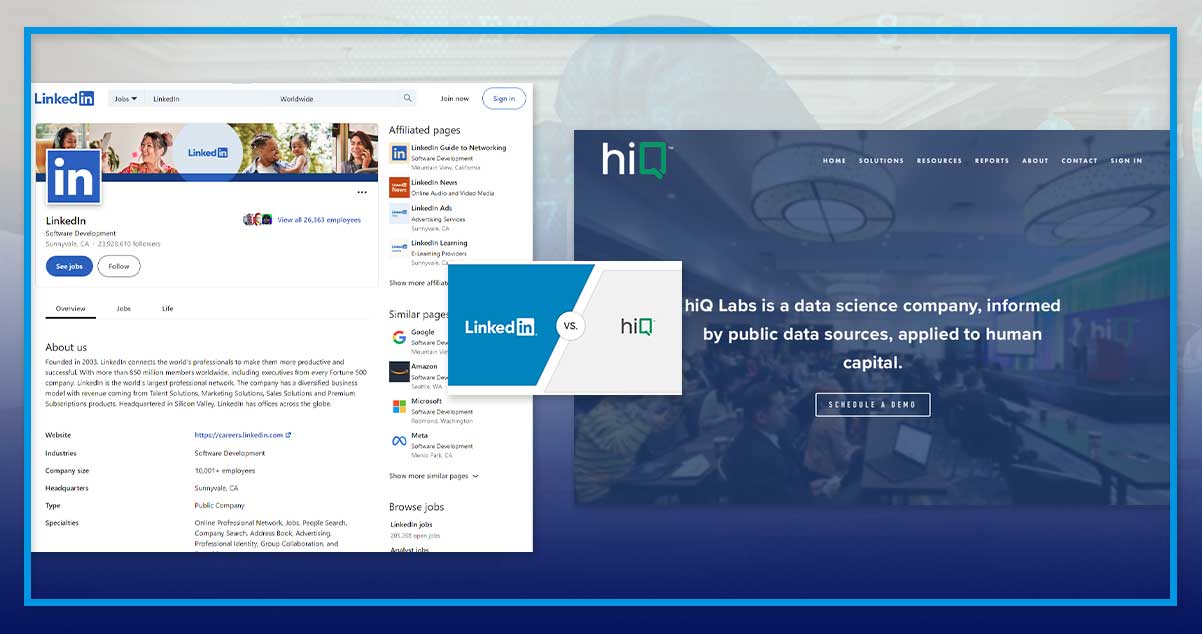Viewport: 1202px width, 634px height.
Task: Open the LinkedIn Learning page link
Action: (x=439, y=243)
